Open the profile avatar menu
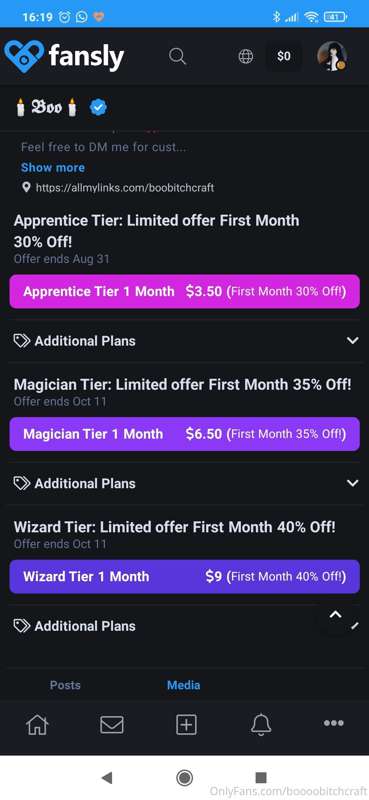The height and width of the screenshot is (800, 369). point(332,56)
